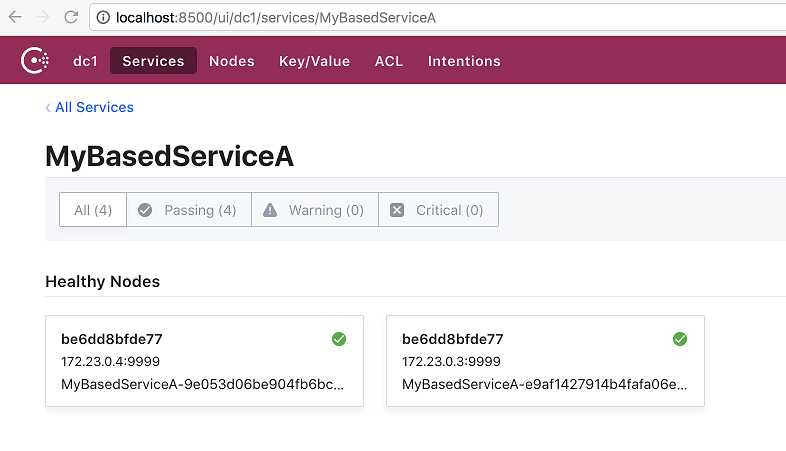
Task: Open the dc1 datacenter selector
Action: tap(85, 61)
